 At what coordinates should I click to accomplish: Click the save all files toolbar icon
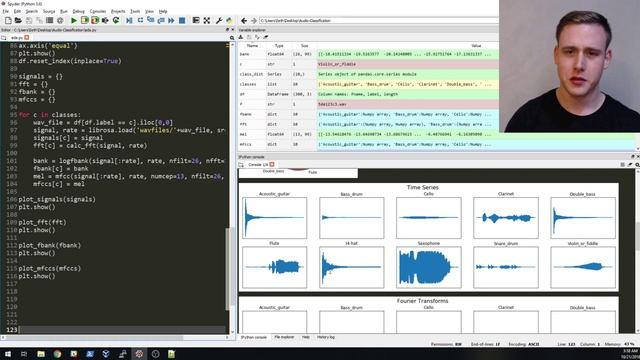(39, 20)
